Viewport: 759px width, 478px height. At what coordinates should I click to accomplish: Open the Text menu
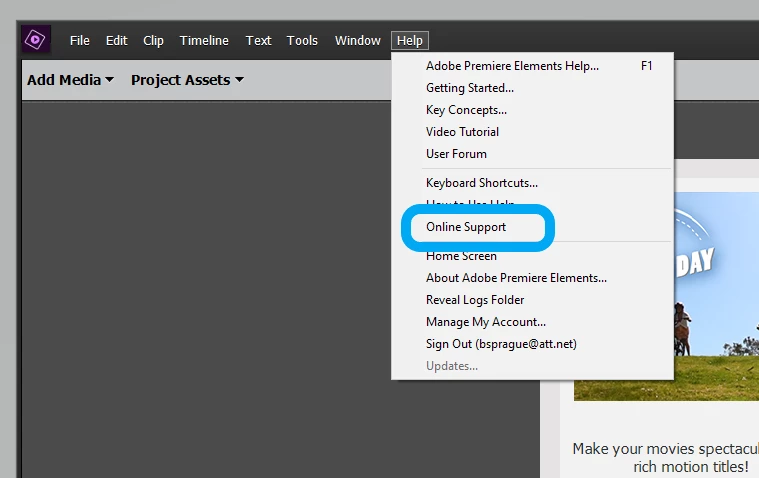(x=258, y=41)
